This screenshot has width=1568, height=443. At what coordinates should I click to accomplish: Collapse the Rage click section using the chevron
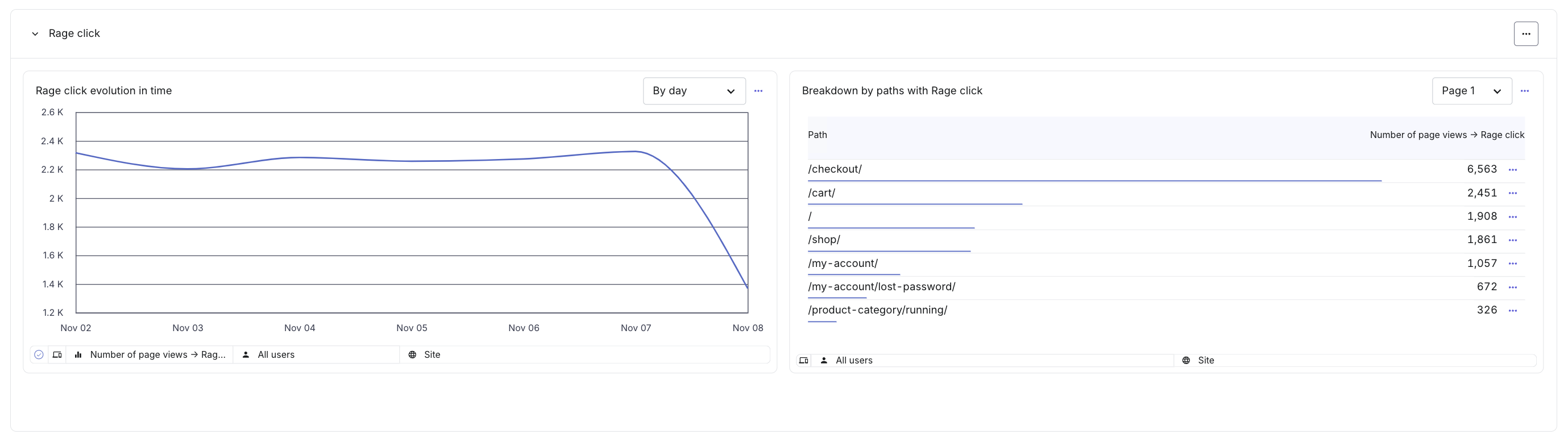click(x=35, y=34)
